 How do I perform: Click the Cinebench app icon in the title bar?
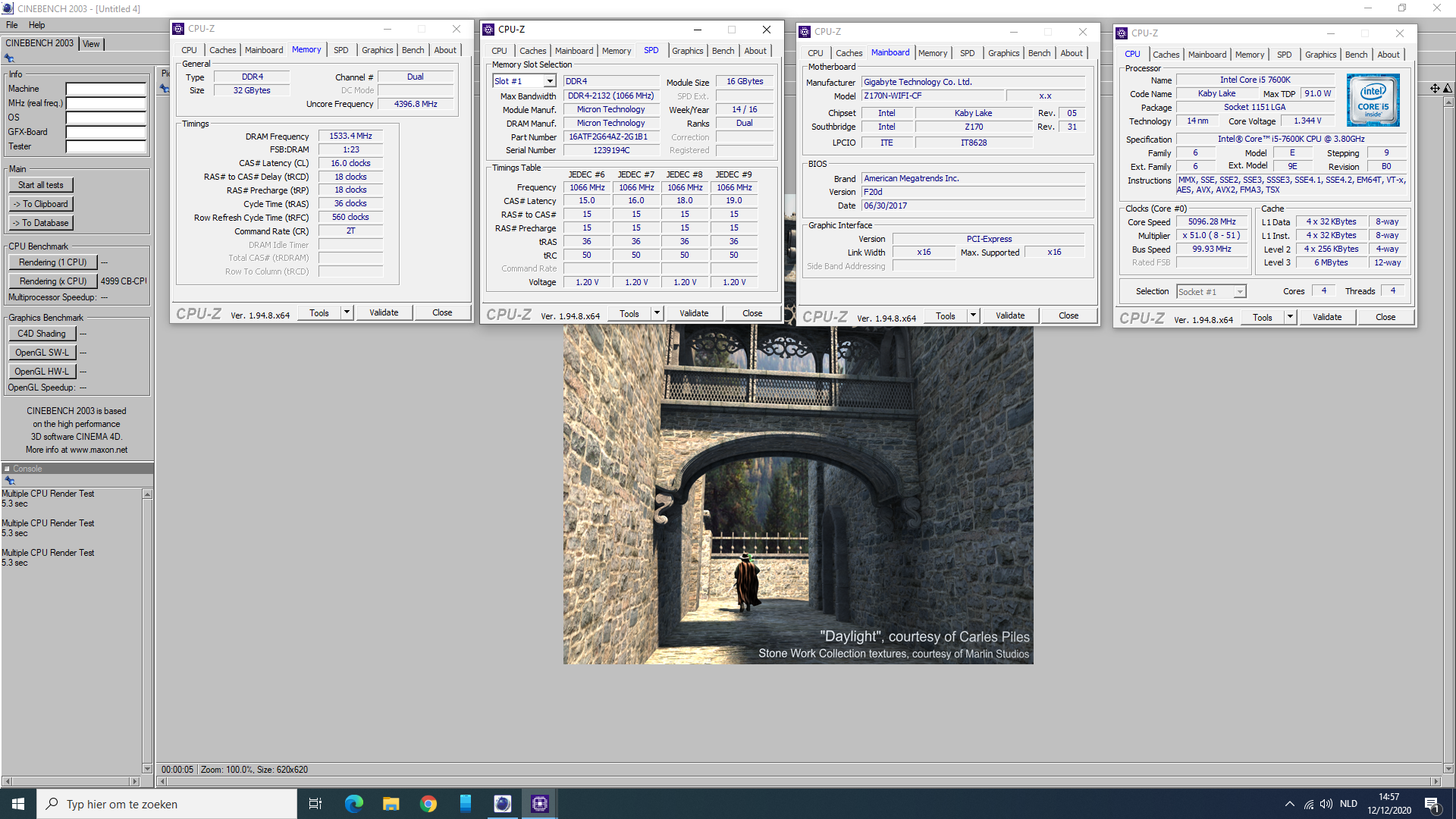[8, 8]
